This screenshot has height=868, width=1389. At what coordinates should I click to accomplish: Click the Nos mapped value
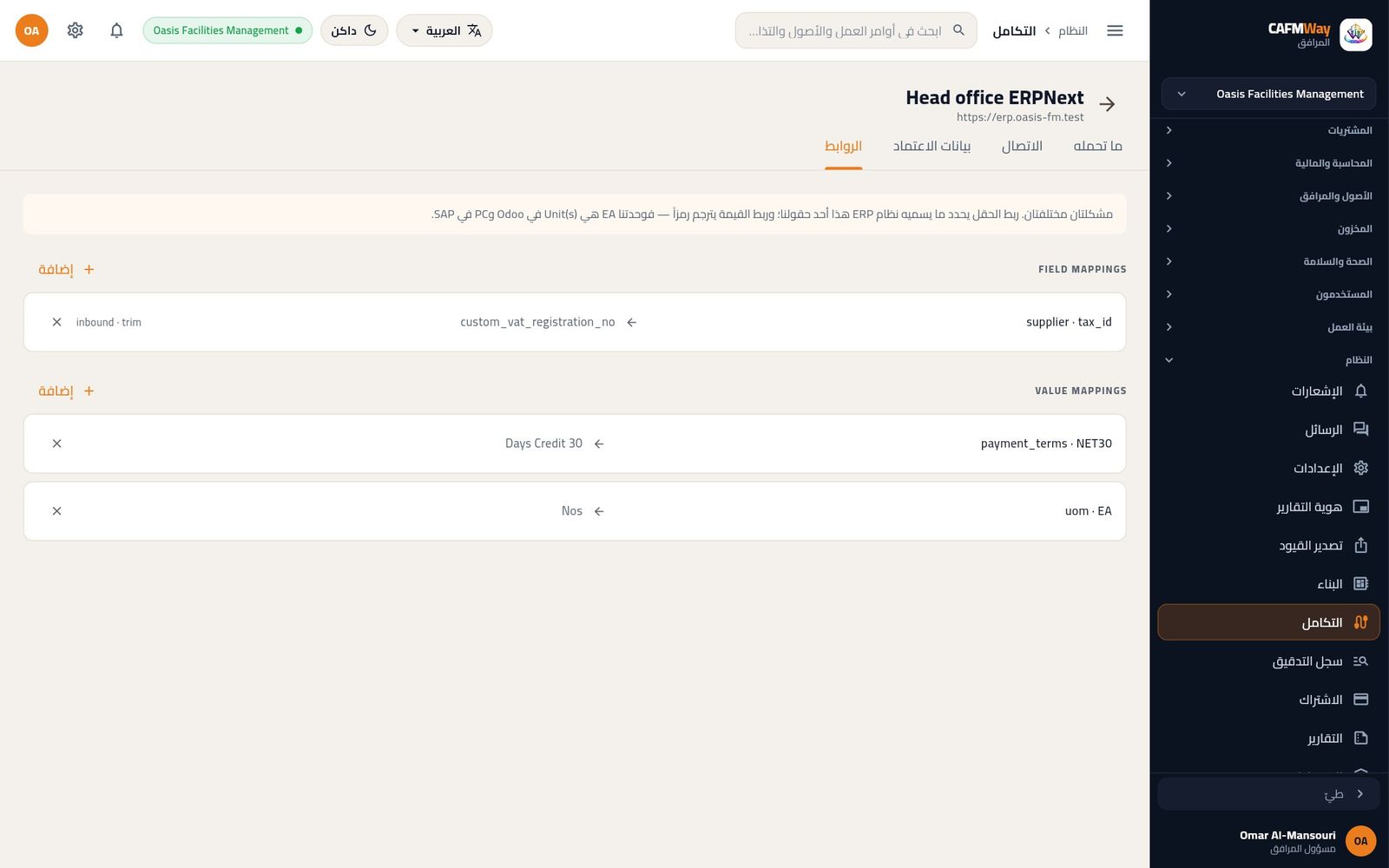pyautogui.click(x=572, y=511)
